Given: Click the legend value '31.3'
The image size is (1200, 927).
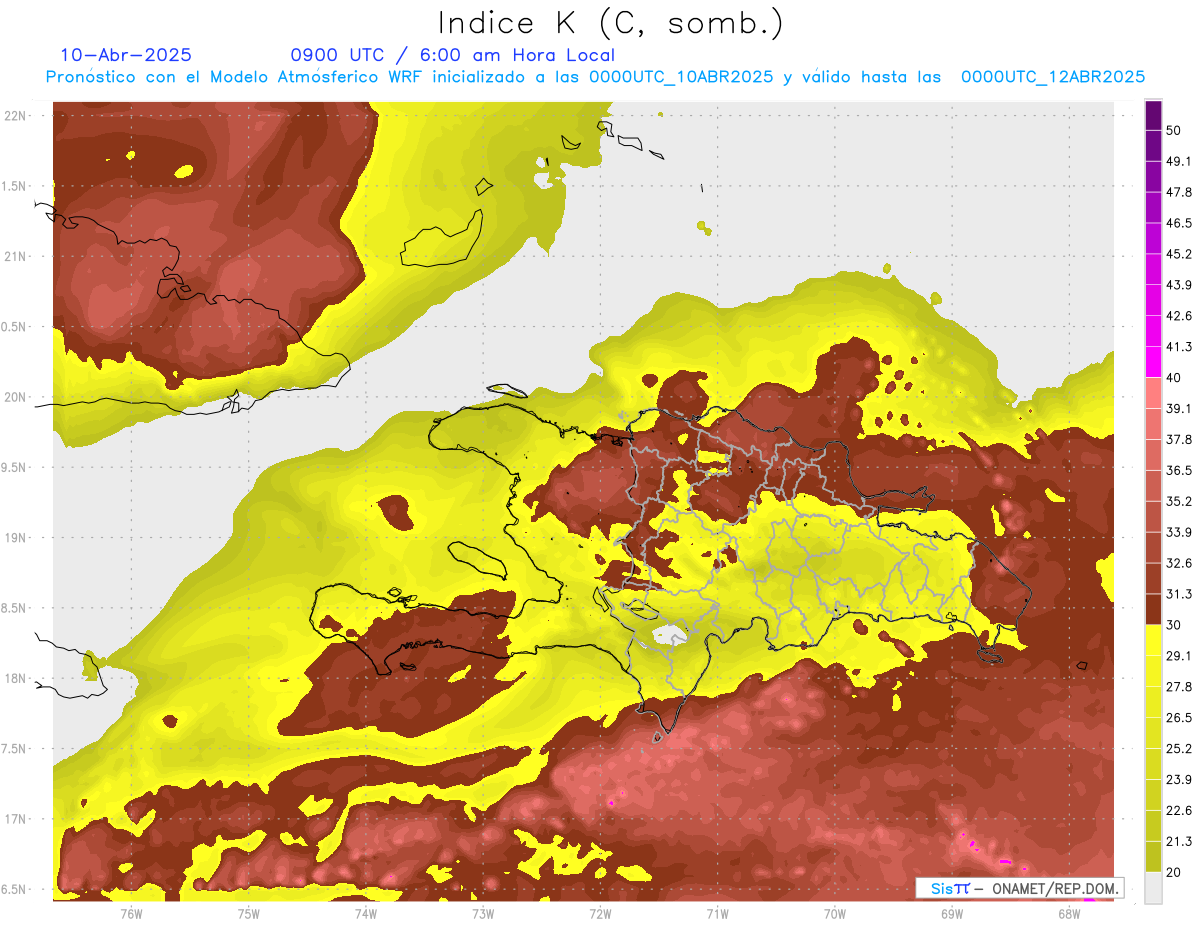Looking at the screenshot, I should pyautogui.click(x=1179, y=594).
